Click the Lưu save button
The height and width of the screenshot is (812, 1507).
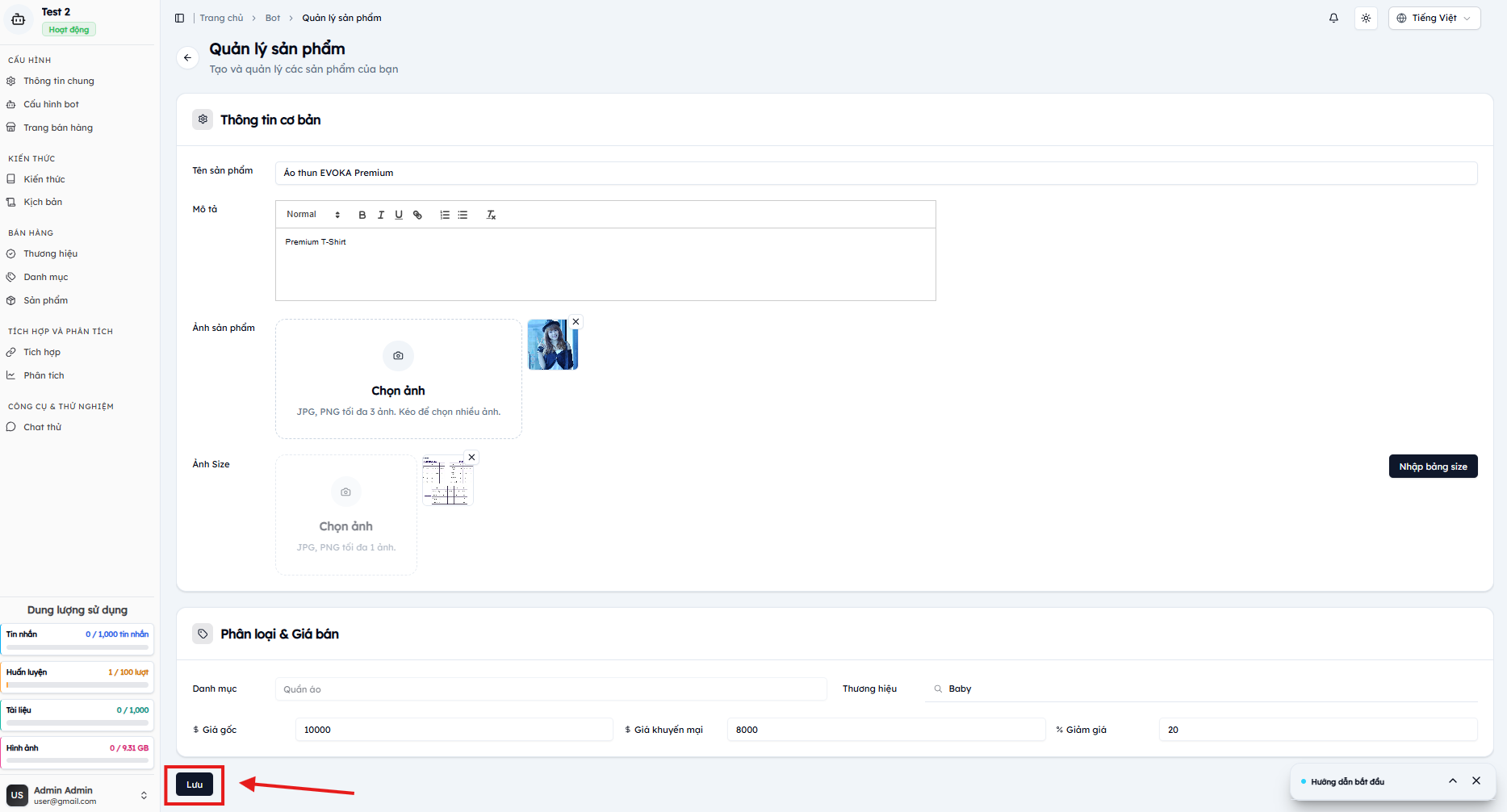click(195, 785)
